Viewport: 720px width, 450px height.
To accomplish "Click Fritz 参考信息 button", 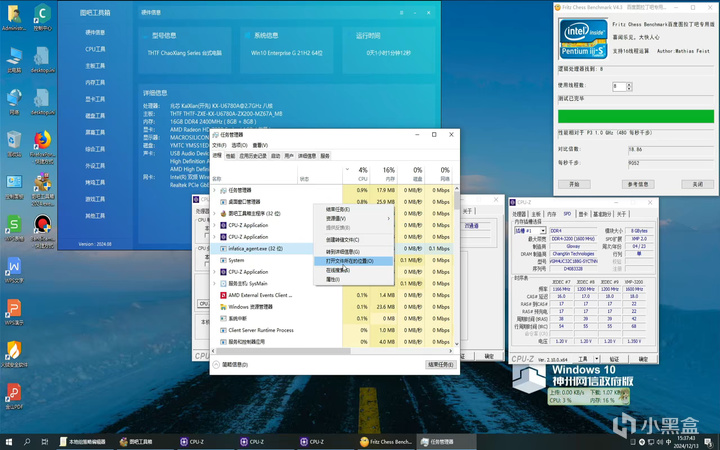I will coord(638,184).
